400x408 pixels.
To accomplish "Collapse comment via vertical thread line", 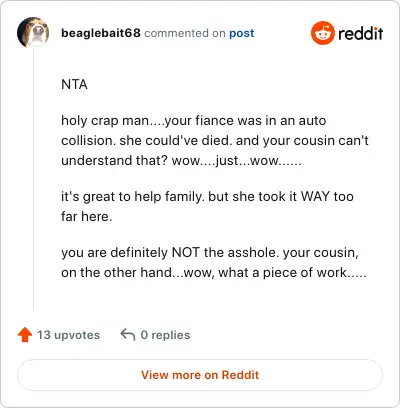I will click(33, 180).
